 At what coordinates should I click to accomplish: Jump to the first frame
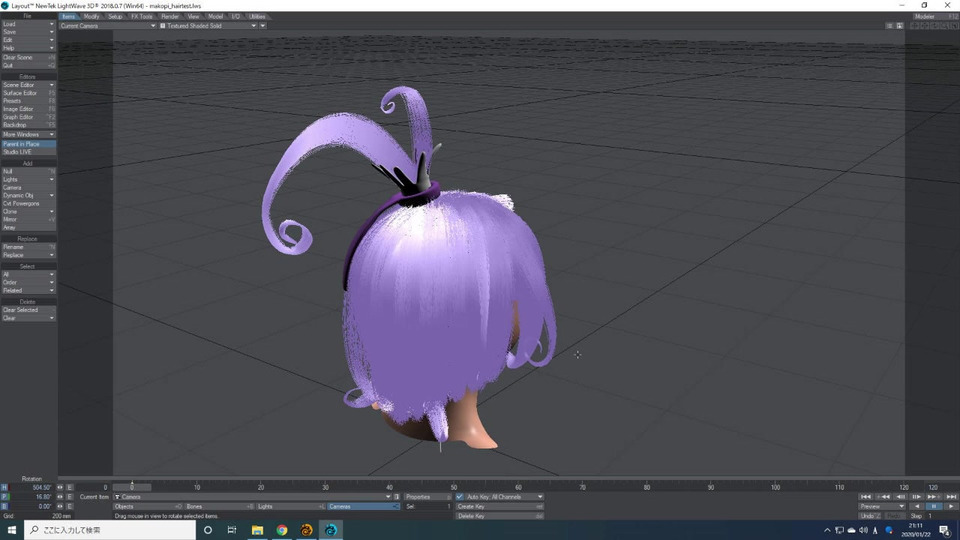coord(866,497)
